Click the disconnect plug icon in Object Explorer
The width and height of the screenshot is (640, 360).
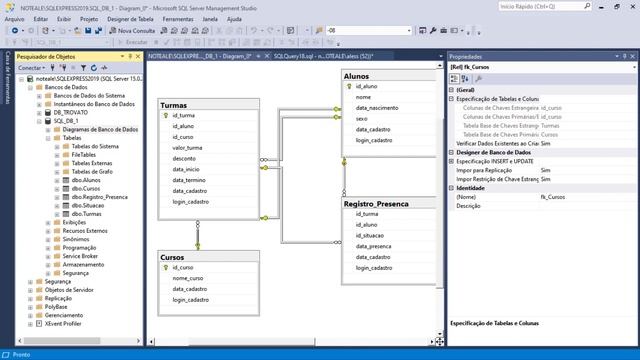point(63,68)
